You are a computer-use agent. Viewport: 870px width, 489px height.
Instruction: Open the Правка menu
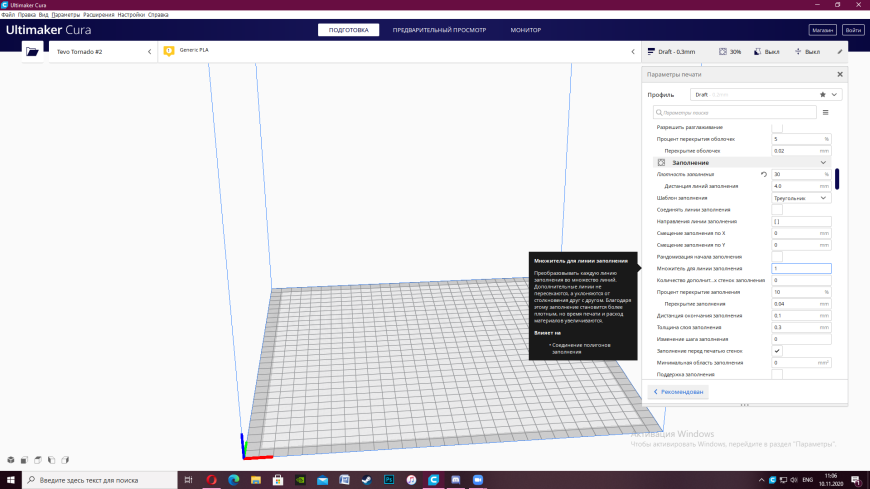coord(27,15)
